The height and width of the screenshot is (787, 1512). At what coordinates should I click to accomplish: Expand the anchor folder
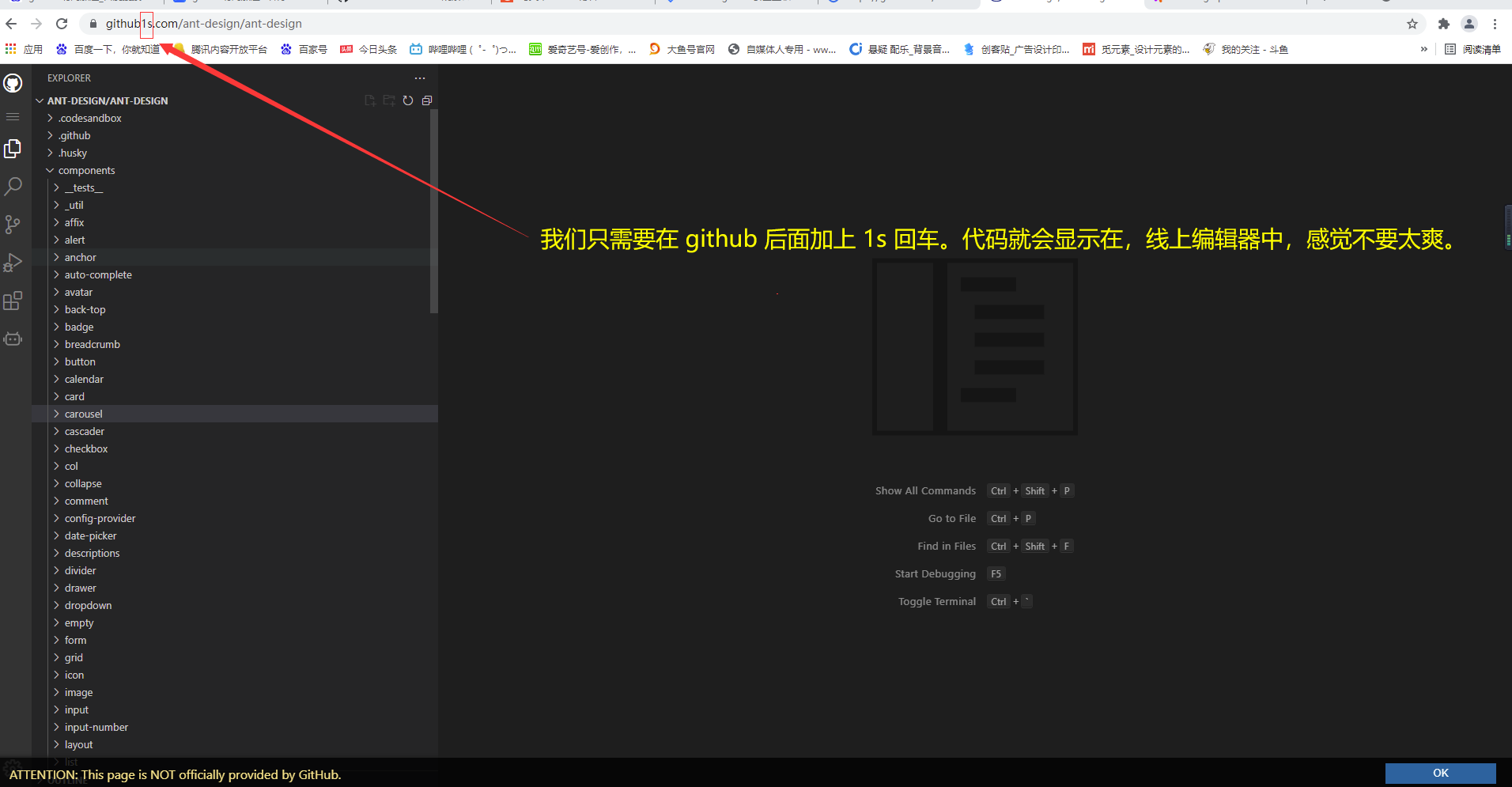pos(235,257)
